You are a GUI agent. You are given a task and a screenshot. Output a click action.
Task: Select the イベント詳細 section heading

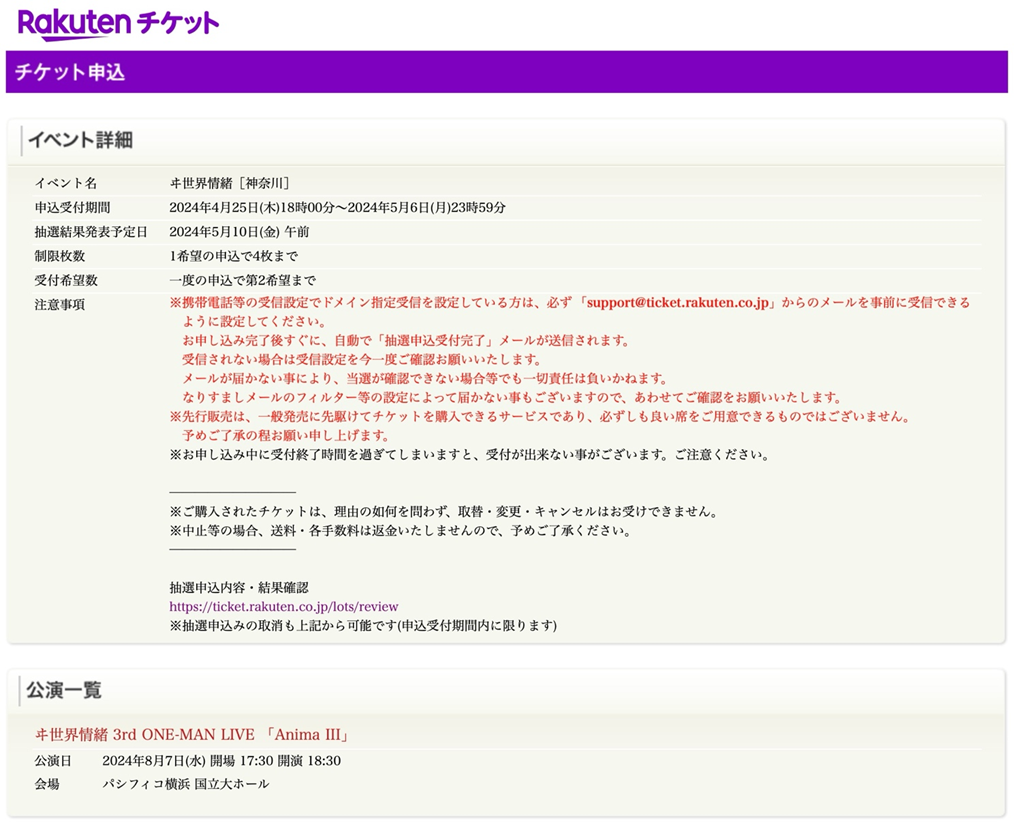pos(80,140)
